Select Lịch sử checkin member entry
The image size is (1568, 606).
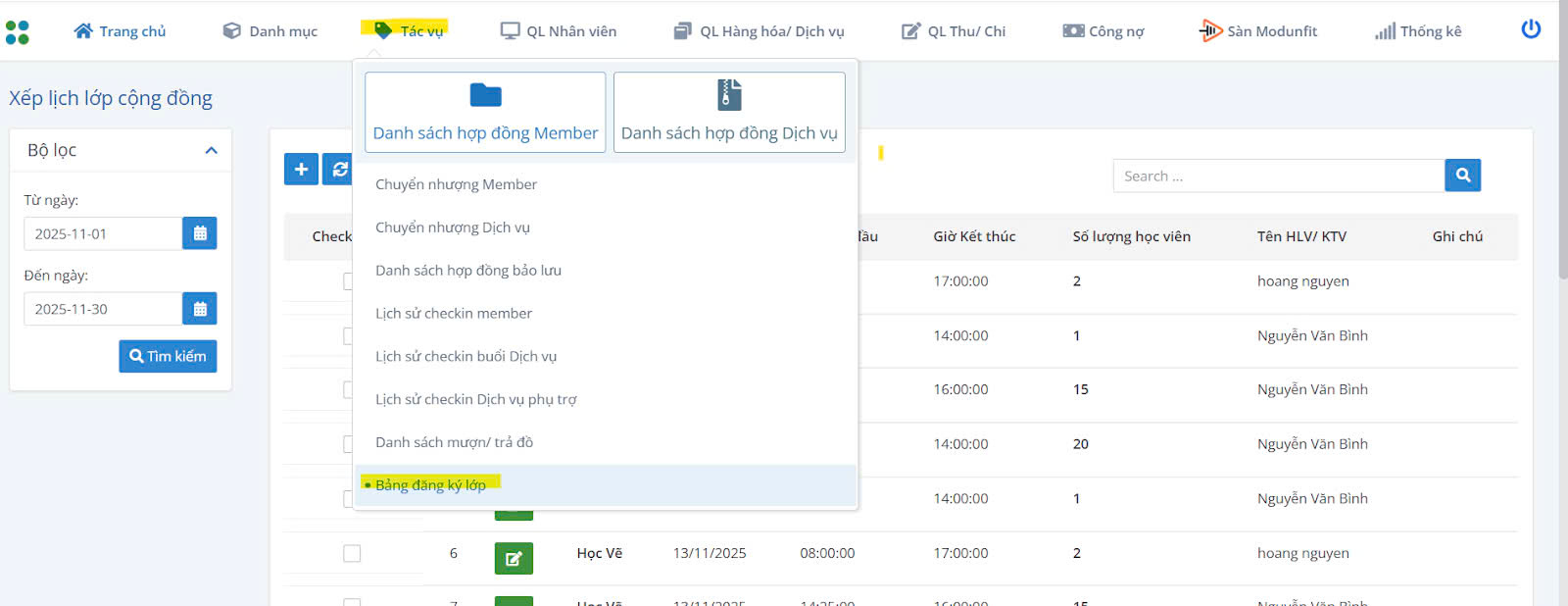[x=454, y=314]
